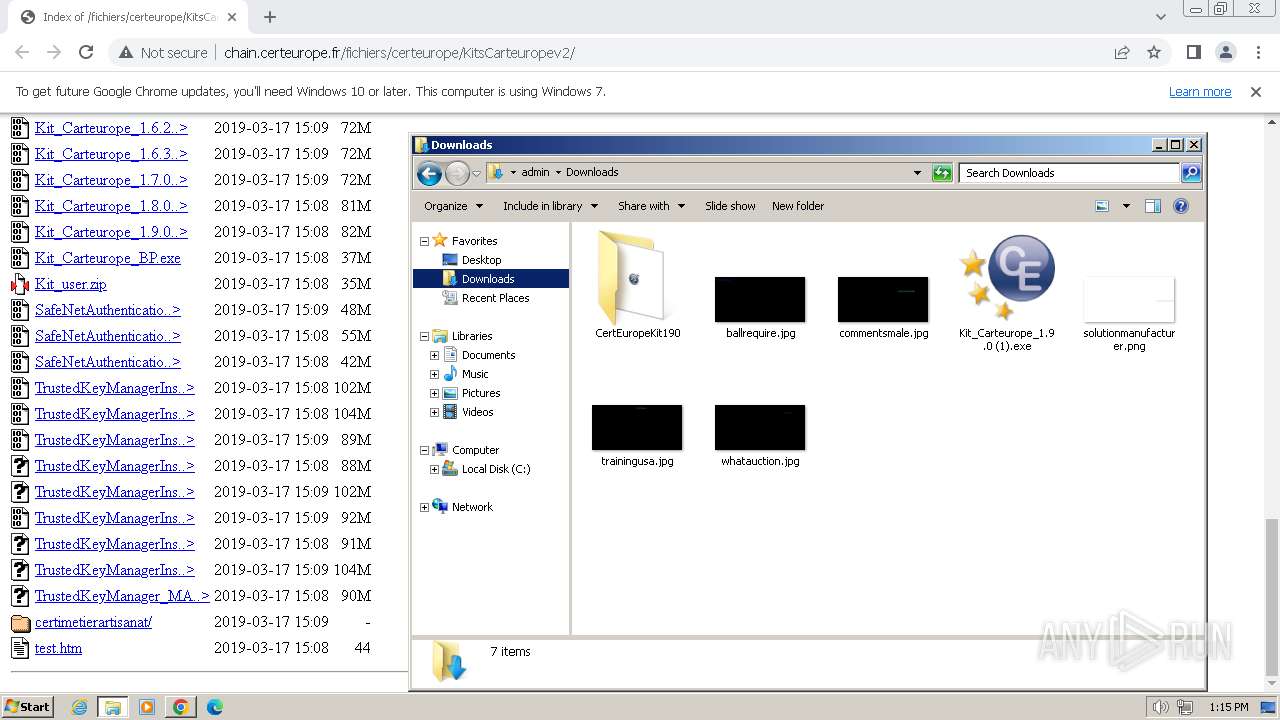Select Downloads in navigation pane
Viewport: 1280px width, 720px height.
[x=488, y=279]
